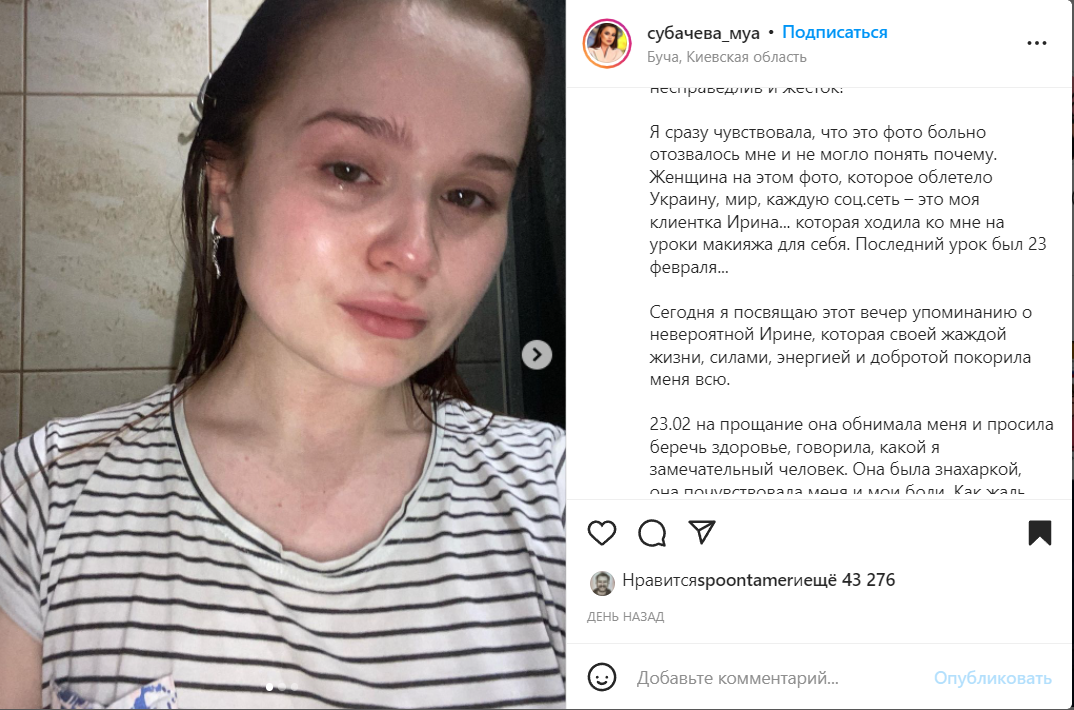Click the Опубликовать button
This screenshot has width=1074, height=710.
[992, 678]
